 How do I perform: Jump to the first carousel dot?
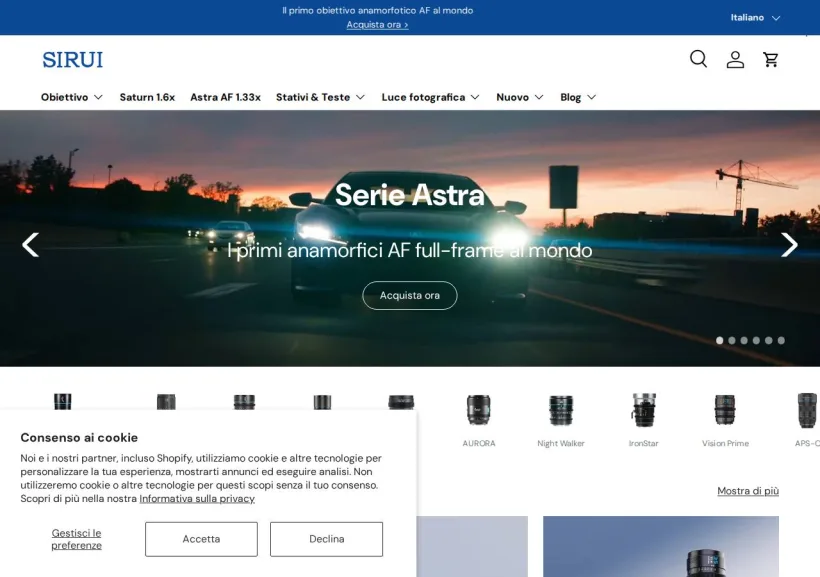pos(720,341)
